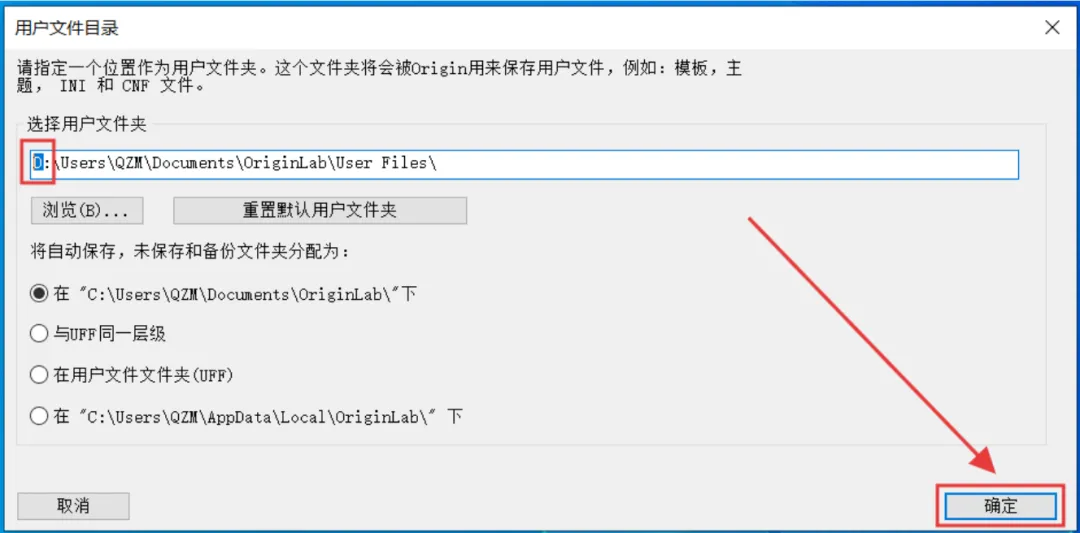
Task: Click the highlighted drive letter D
Action: click(x=37, y=164)
